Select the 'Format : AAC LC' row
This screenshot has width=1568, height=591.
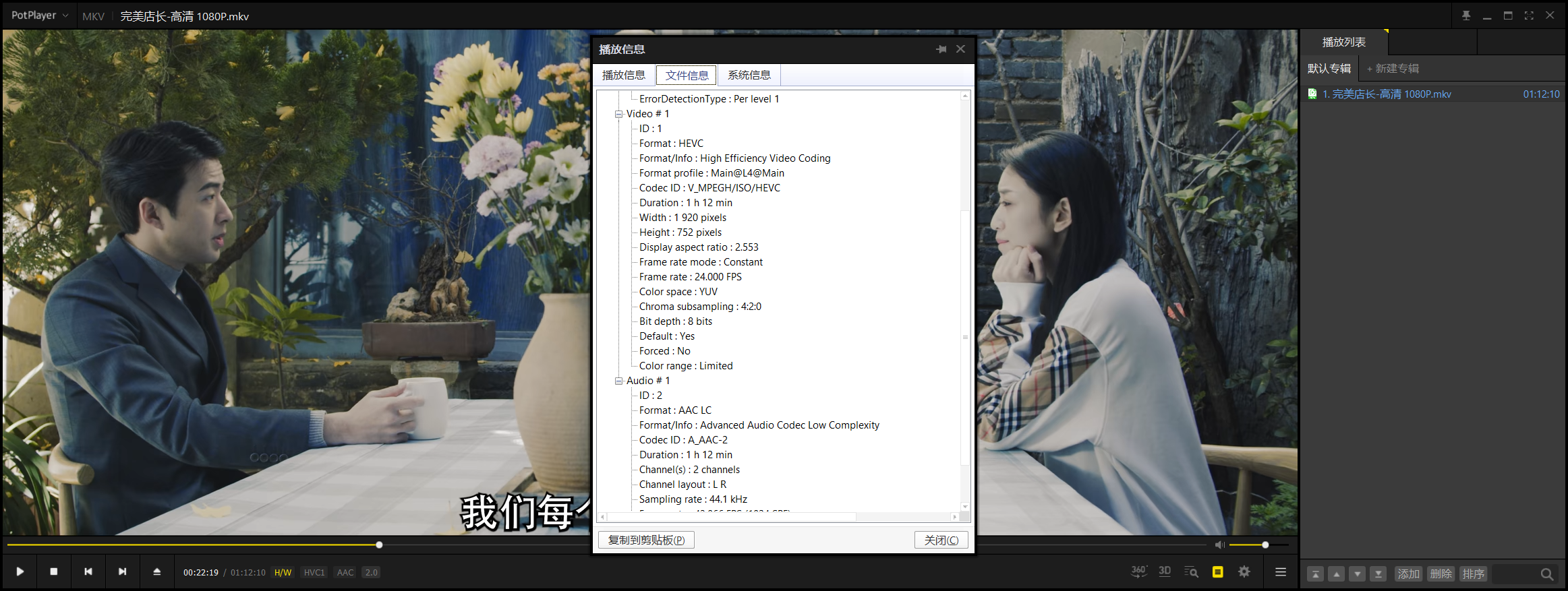click(675, 410)
